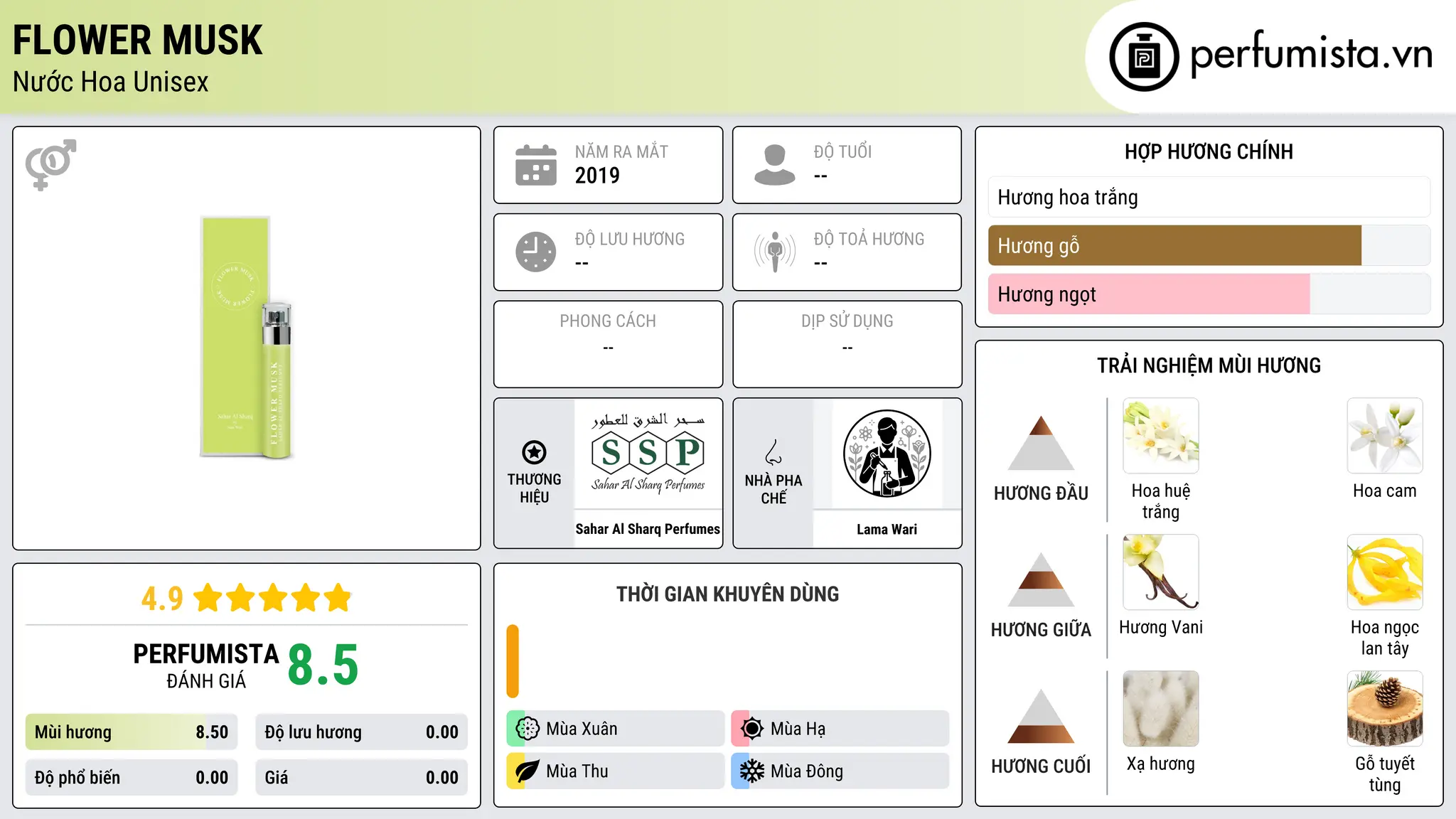Click the star badge icon above Thương hiệu

click(534, 452)
